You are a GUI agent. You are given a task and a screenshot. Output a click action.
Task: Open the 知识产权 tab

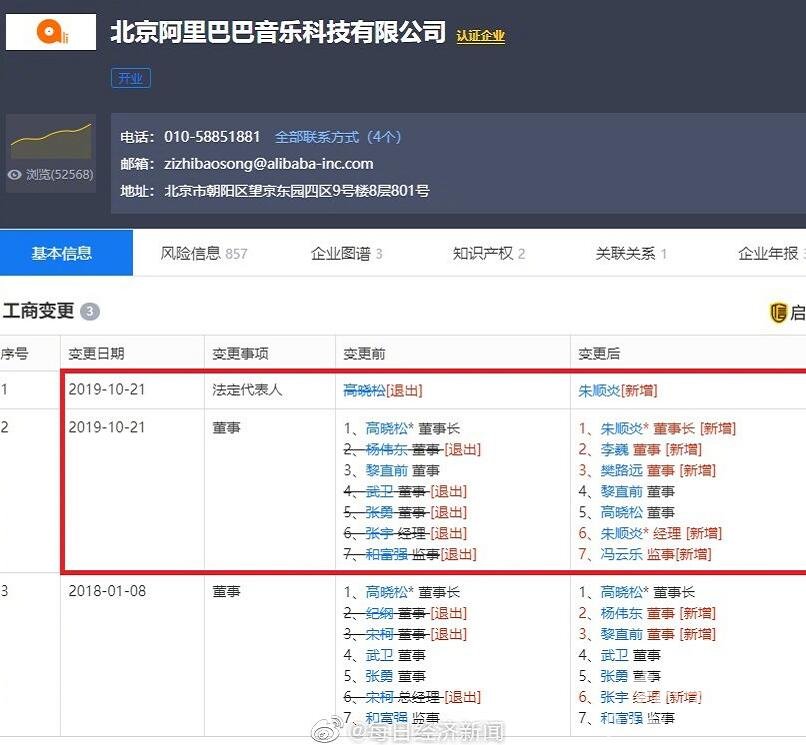[488, 253]
